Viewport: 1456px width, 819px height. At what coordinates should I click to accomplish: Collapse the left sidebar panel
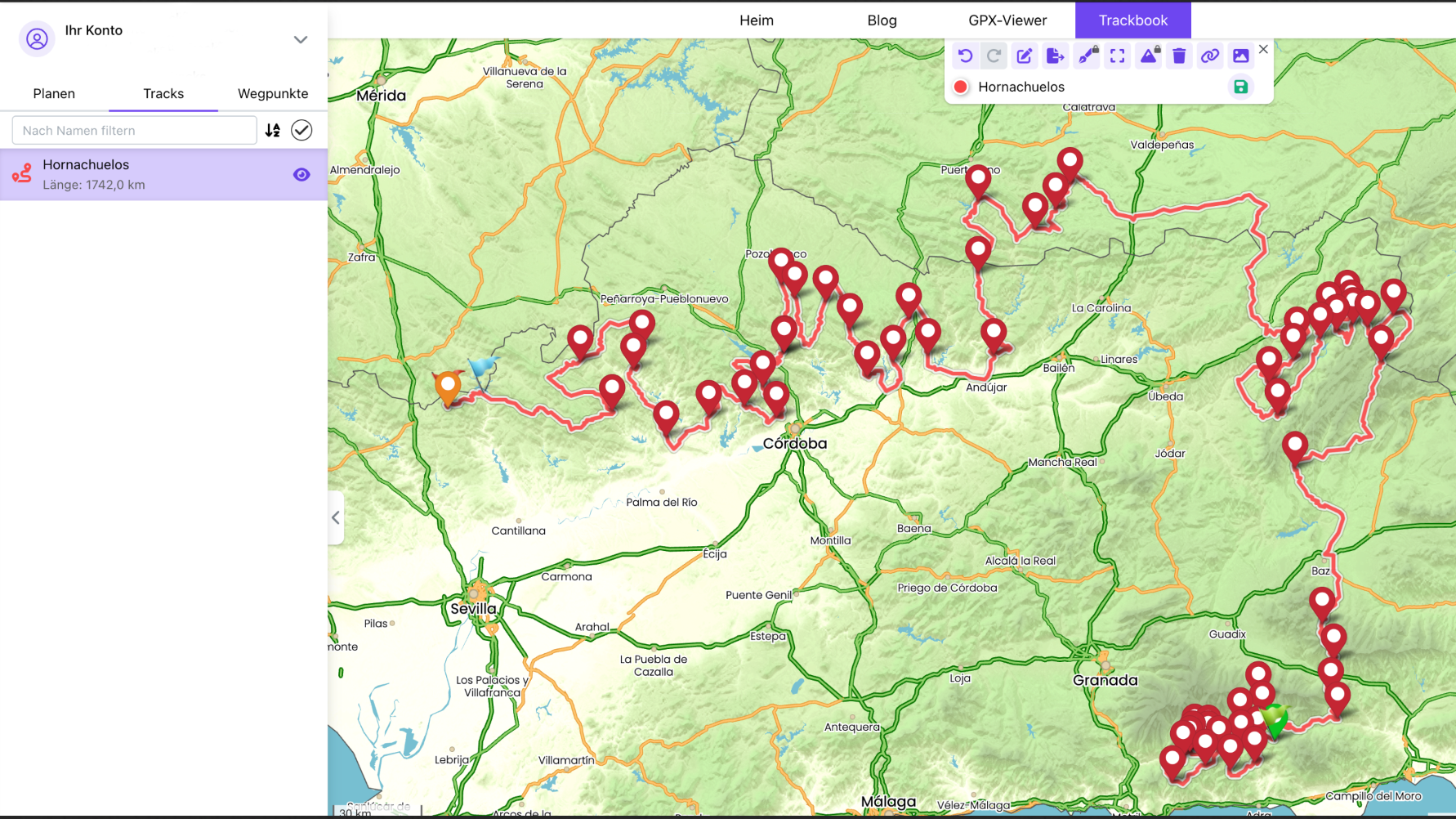tap(335, 517)
